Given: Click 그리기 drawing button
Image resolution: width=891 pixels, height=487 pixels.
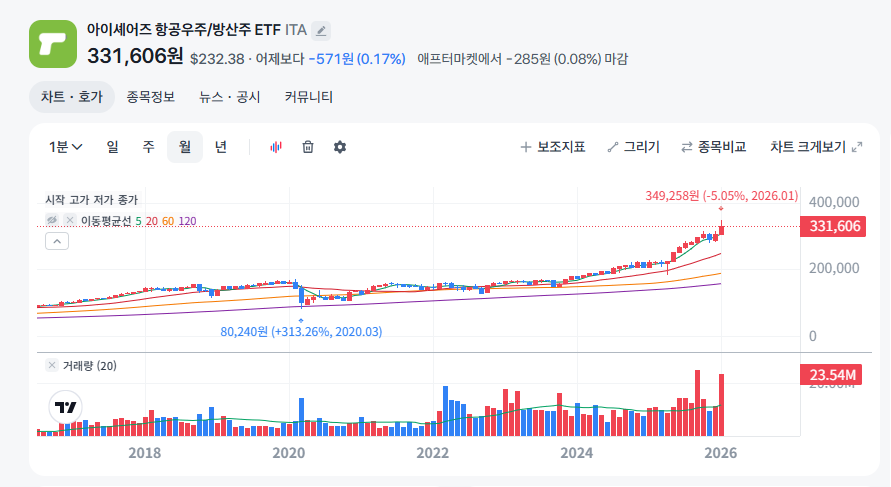Looking at the screenshot, I should point(633,147).
